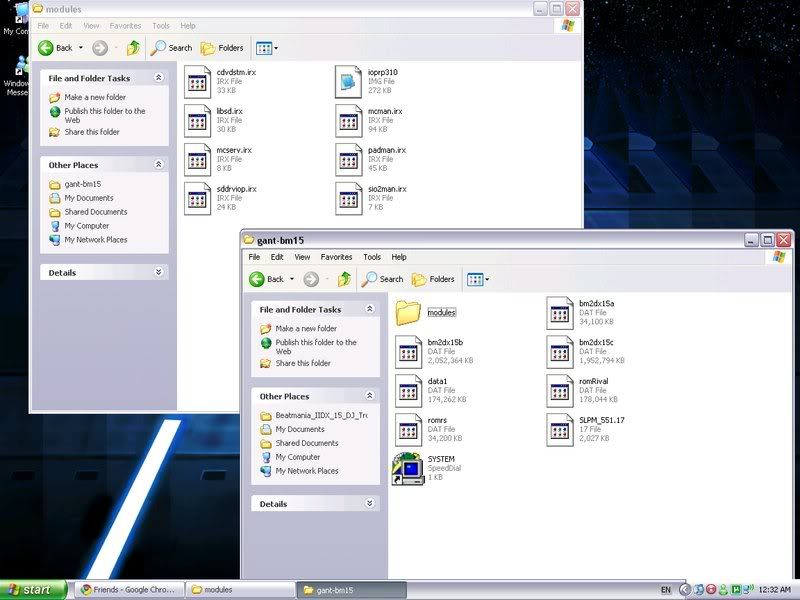
Task: Expand Details panel in gant-bm15
Action: click(x=370, y=503)
